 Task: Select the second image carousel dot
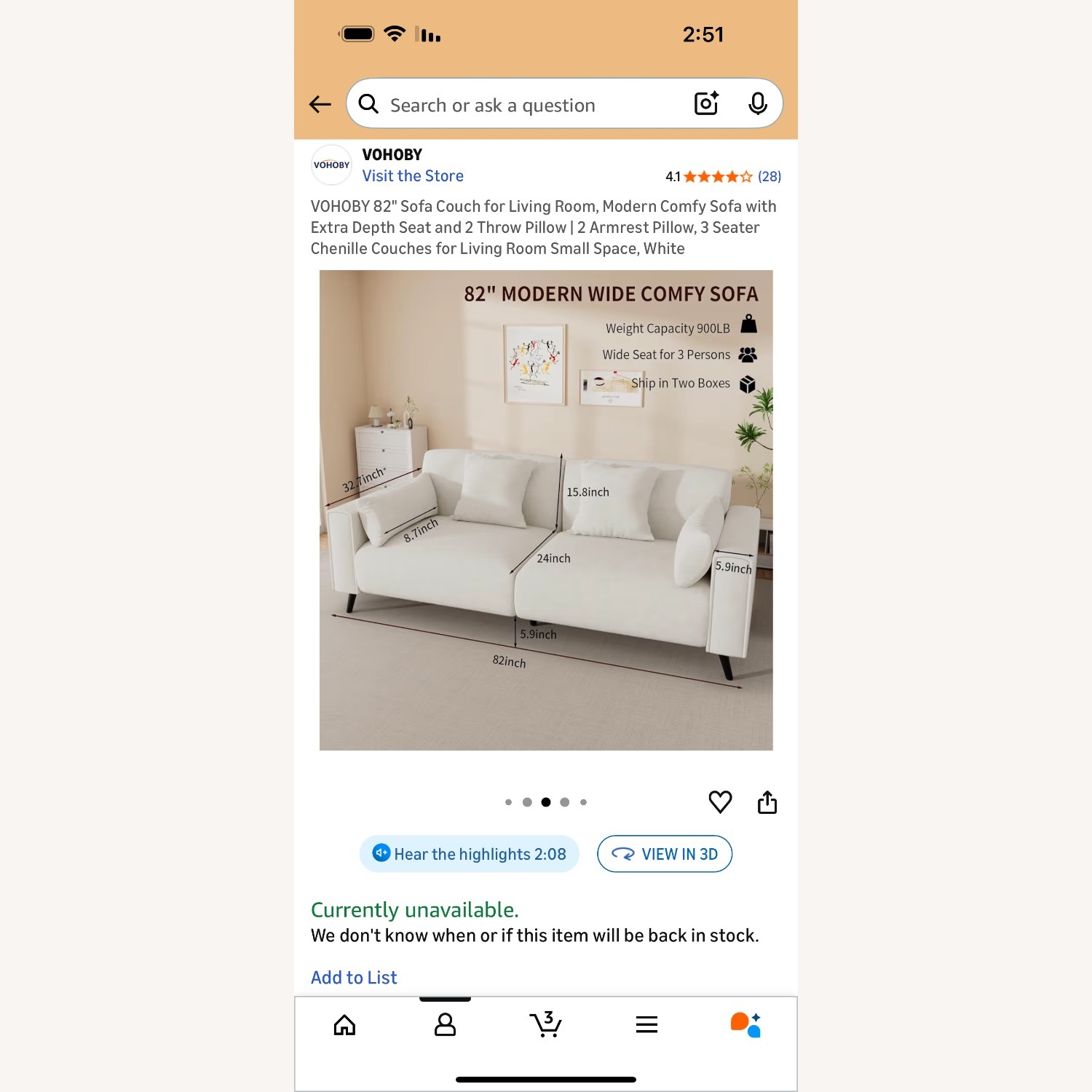[x=527, y=802]
